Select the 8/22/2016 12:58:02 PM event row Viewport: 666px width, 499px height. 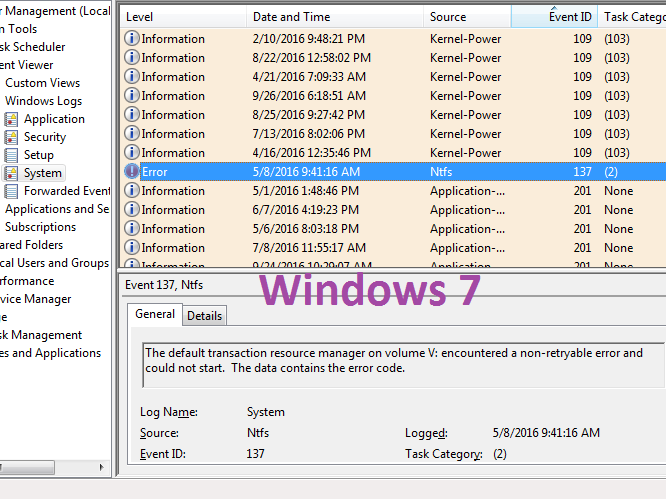[x=393, y=57]
